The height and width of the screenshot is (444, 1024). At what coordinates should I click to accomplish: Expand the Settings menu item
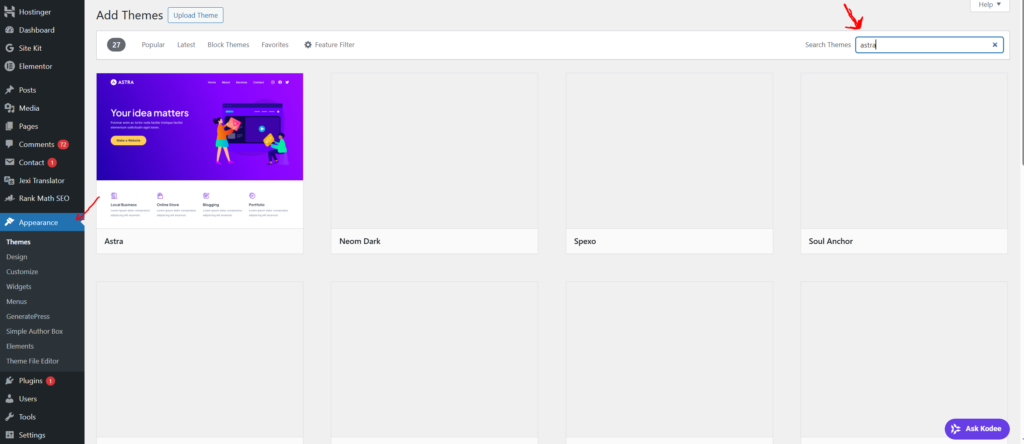pos(31,435)
